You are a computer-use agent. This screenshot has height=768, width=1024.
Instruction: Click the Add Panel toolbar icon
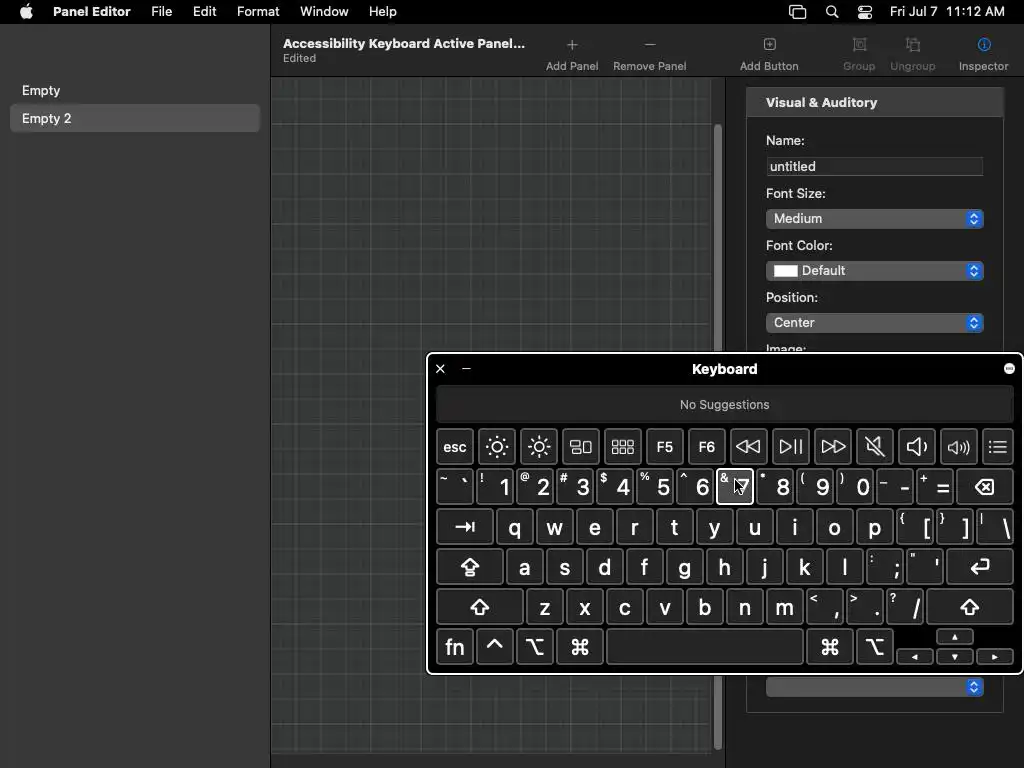[x=572, y=45]
